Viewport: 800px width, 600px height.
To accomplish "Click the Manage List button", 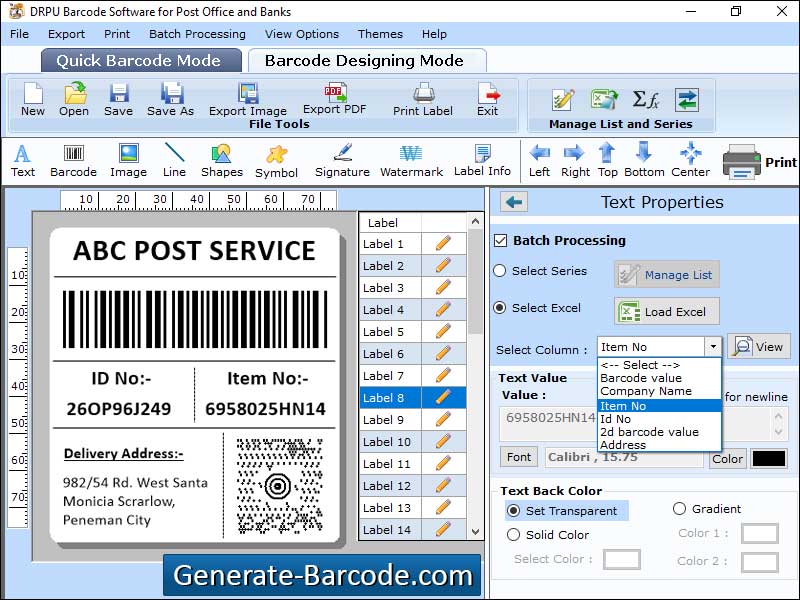I will pos(666,274).
